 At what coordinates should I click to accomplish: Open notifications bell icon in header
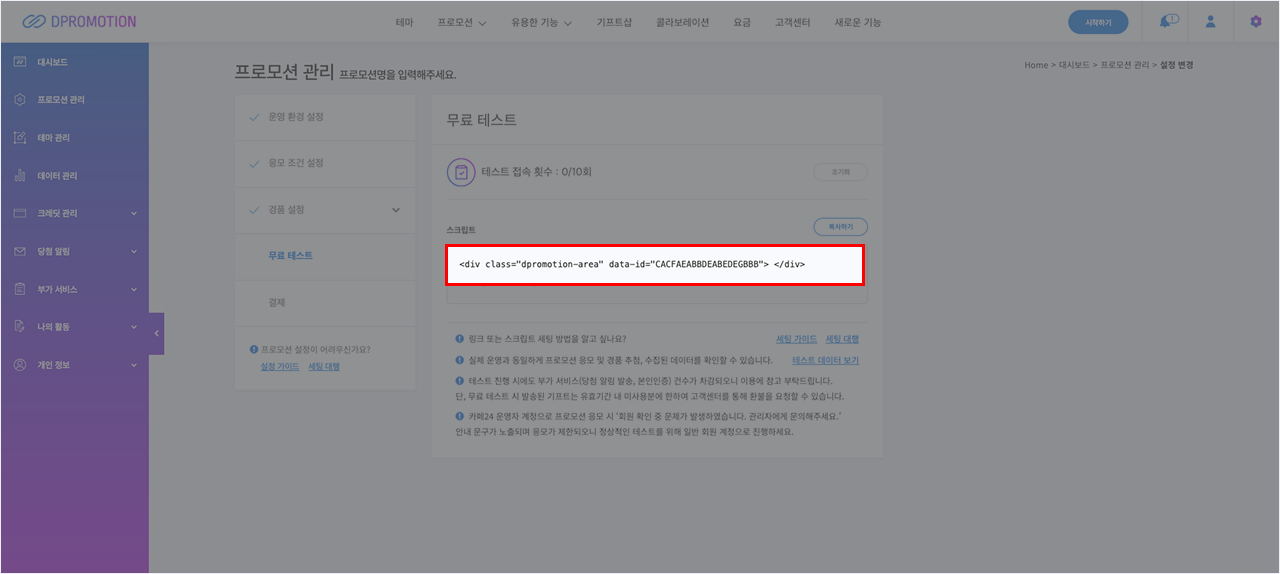point(1166,22)
